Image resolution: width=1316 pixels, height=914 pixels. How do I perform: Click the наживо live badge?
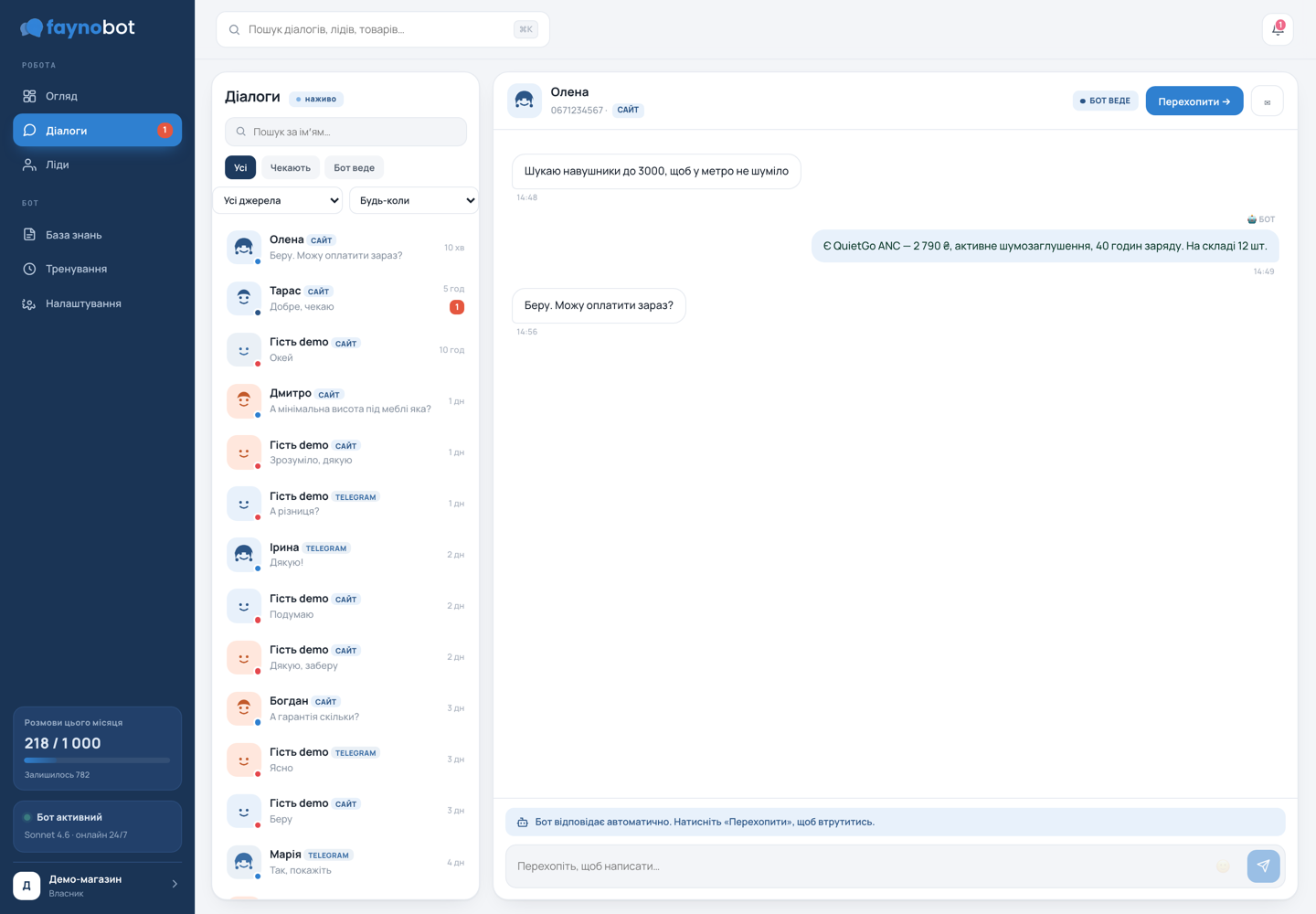pyautogui.click(x=316, y=99)
